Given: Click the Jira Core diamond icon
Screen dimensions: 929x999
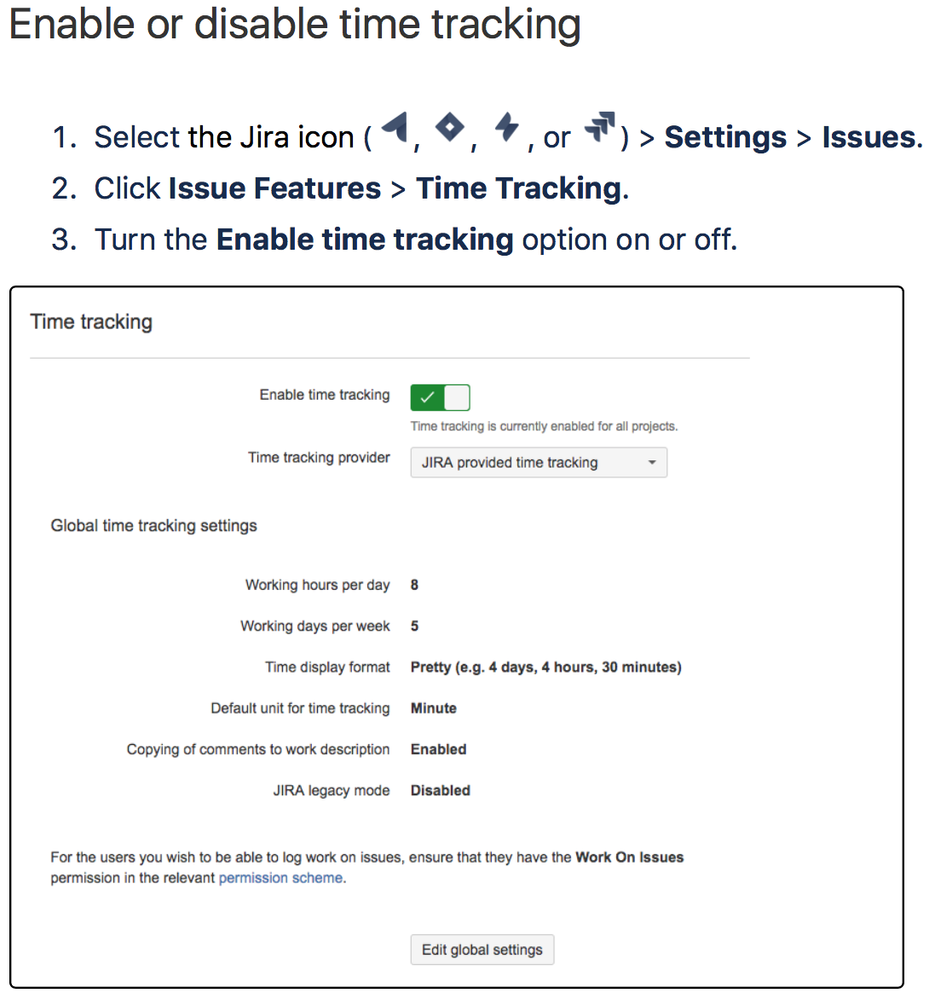Looking at the screenshot, I should [449, 128].
